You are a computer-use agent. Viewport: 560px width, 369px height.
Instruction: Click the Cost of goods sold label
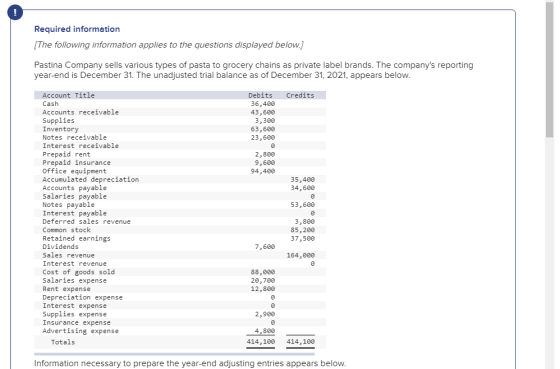(x=79, y=272)
